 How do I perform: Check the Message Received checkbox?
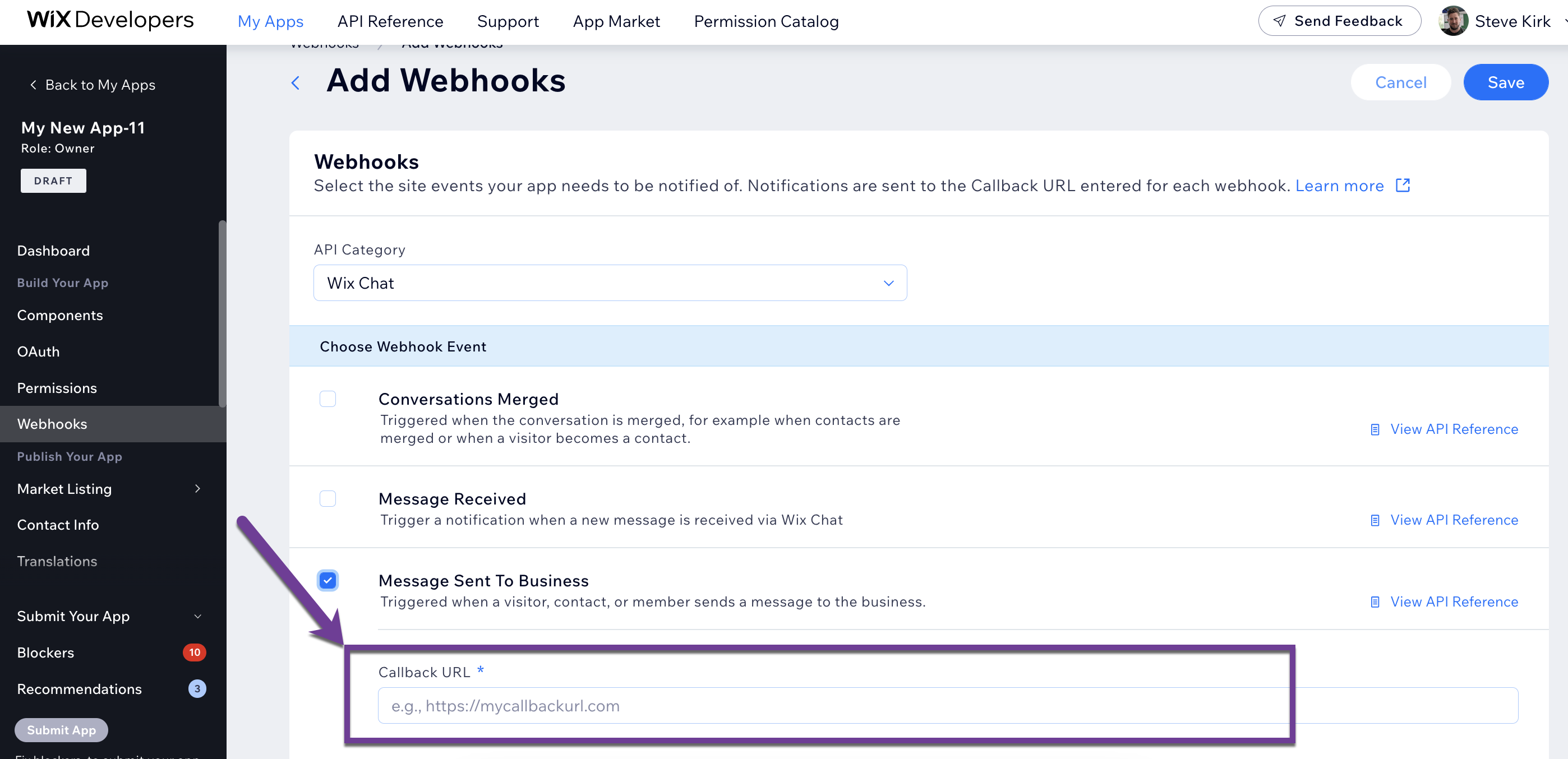coord(328,499)
